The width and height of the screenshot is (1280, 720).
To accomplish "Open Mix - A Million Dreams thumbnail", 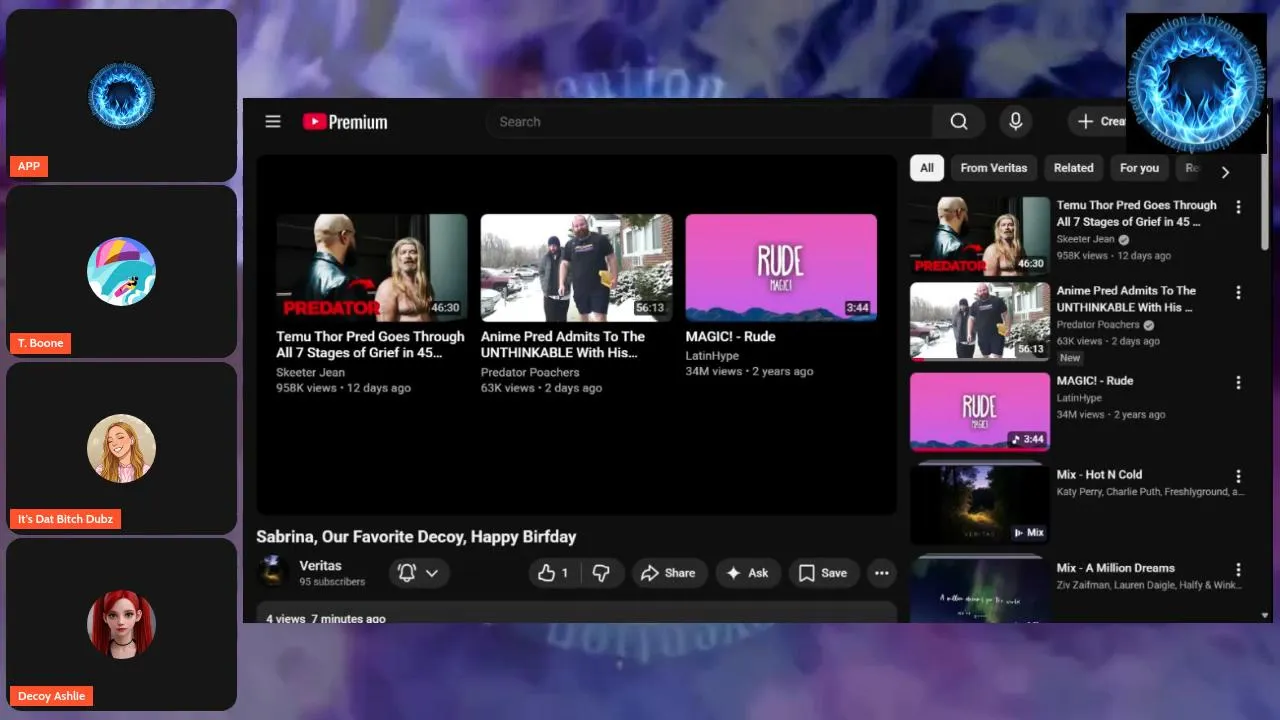I will pos(980,588).
